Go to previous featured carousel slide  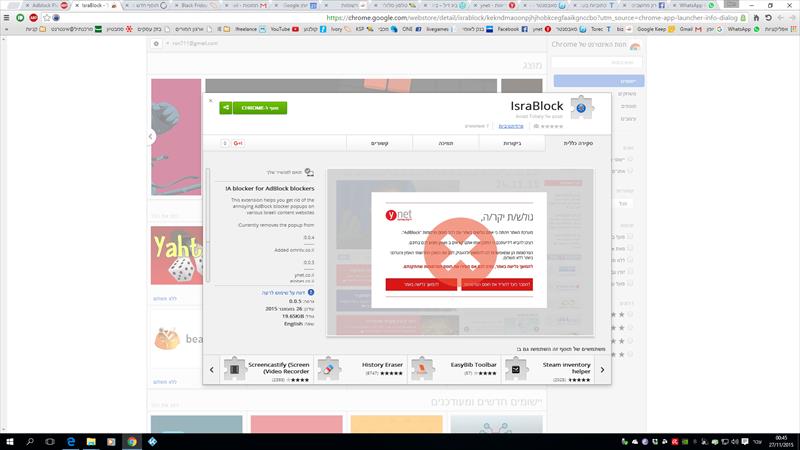pyautogui.click(x=151, y=136)
